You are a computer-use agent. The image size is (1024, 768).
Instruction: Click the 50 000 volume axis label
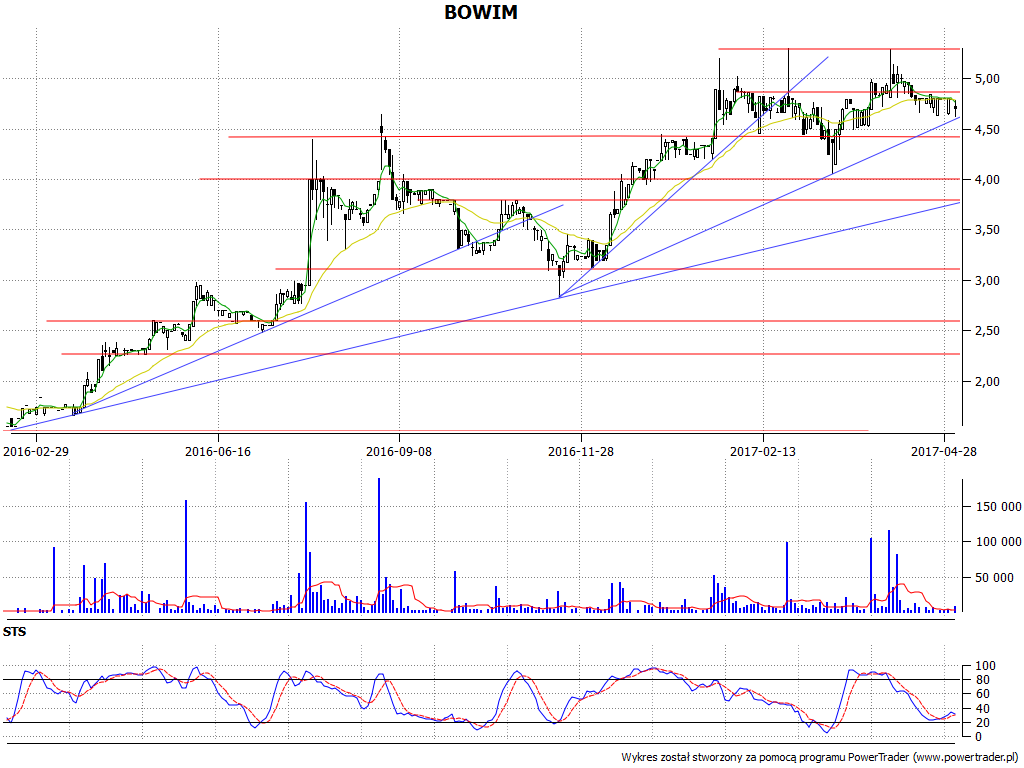tap(995, 578)
